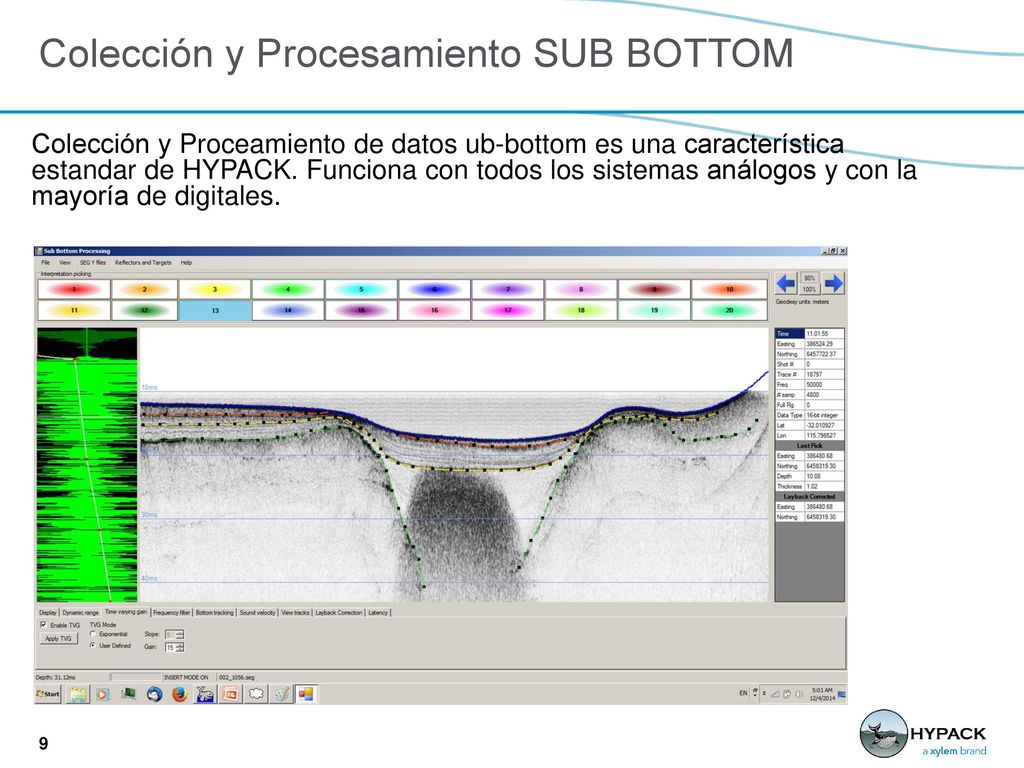Open the SEG Y files menu
The image size is (1024, 768).
93,263
